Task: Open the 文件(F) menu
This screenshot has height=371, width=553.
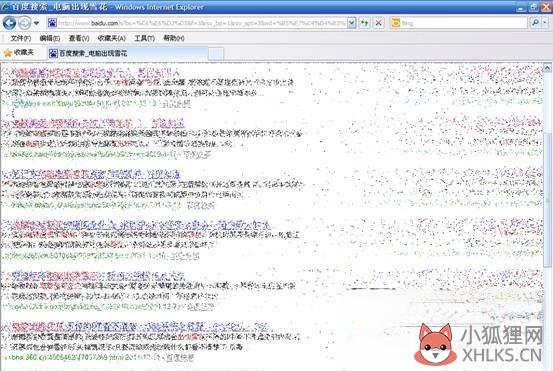Action: (20, 38)
